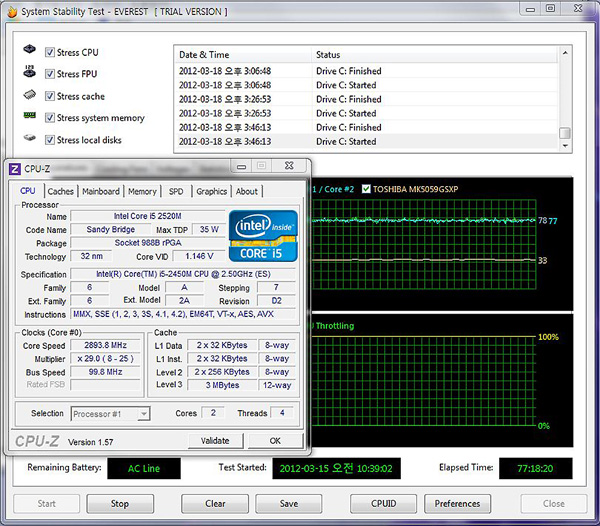
Task: Select log row 3:06:48 Drive C: Finished
Action: (367, 71)
